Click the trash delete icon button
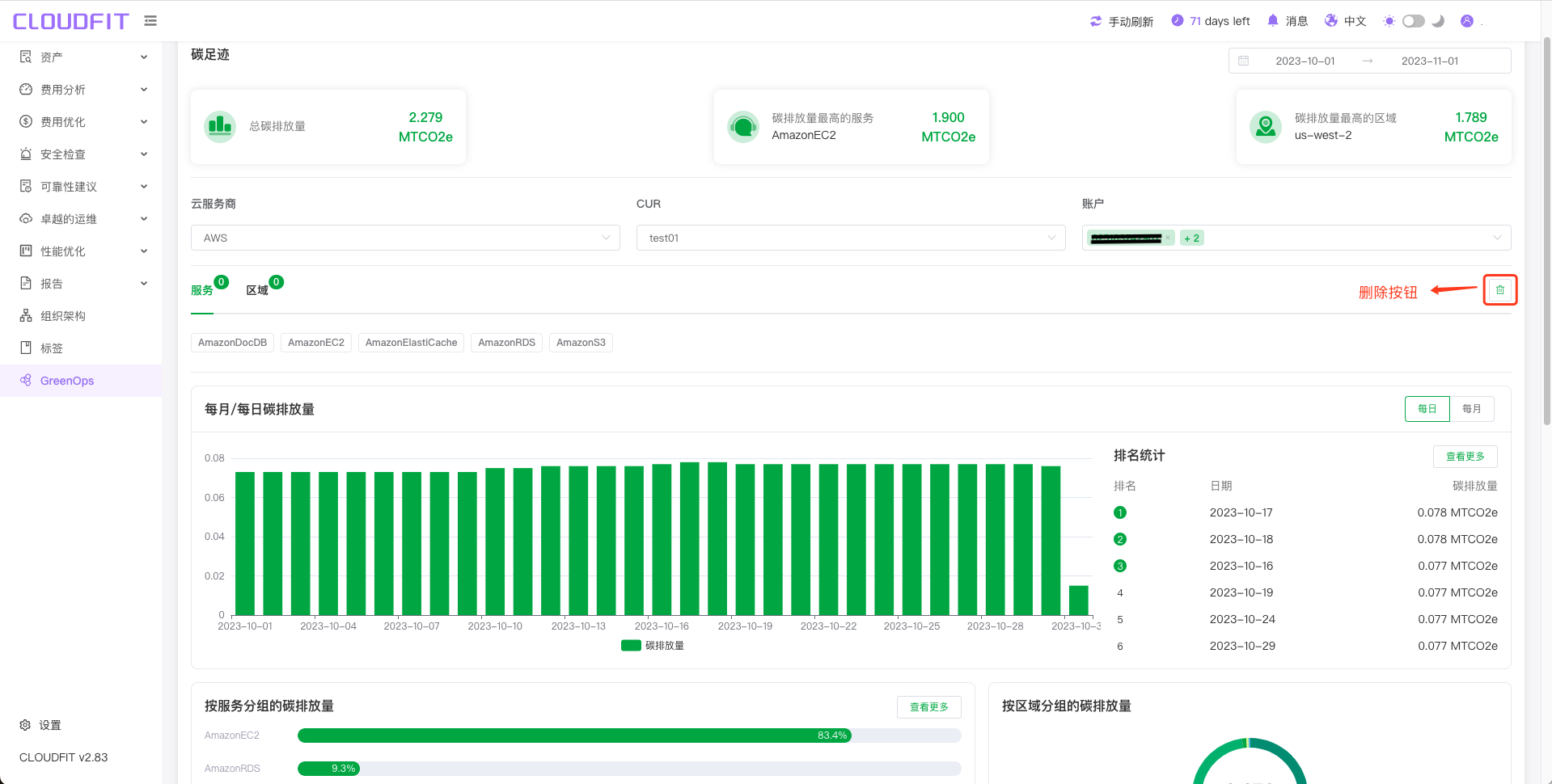 [1500, 290]
